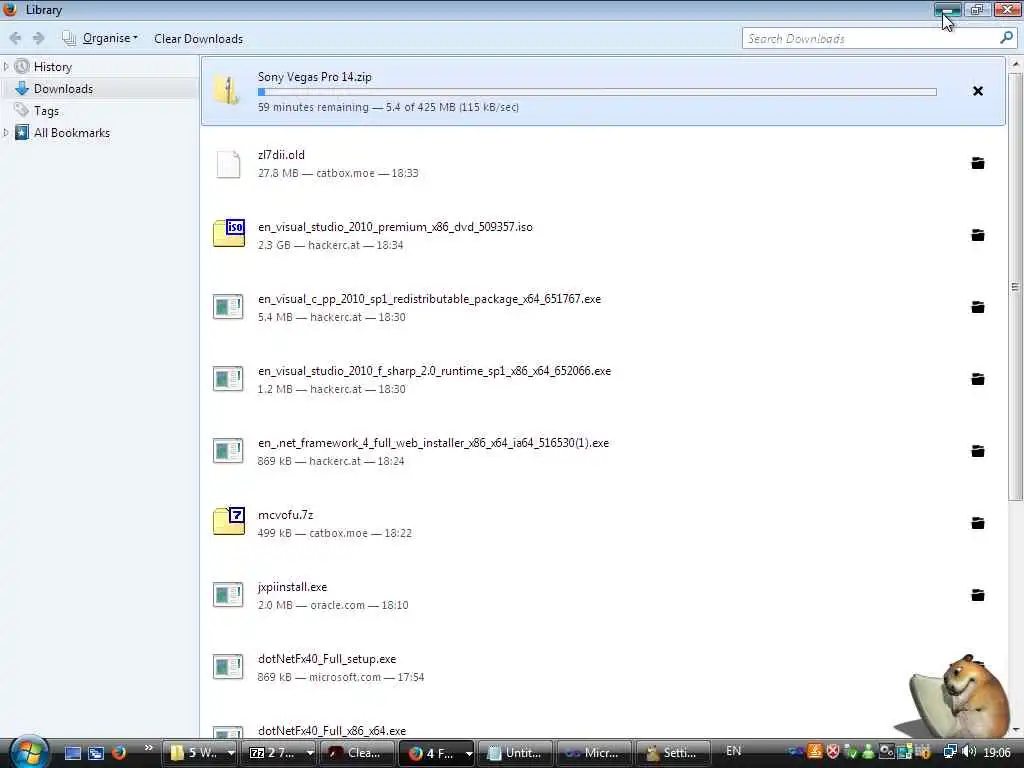Screen dimensions: 1024x768
Task: Click the volume speaker tray icon
Action: [x=968, y=752]
